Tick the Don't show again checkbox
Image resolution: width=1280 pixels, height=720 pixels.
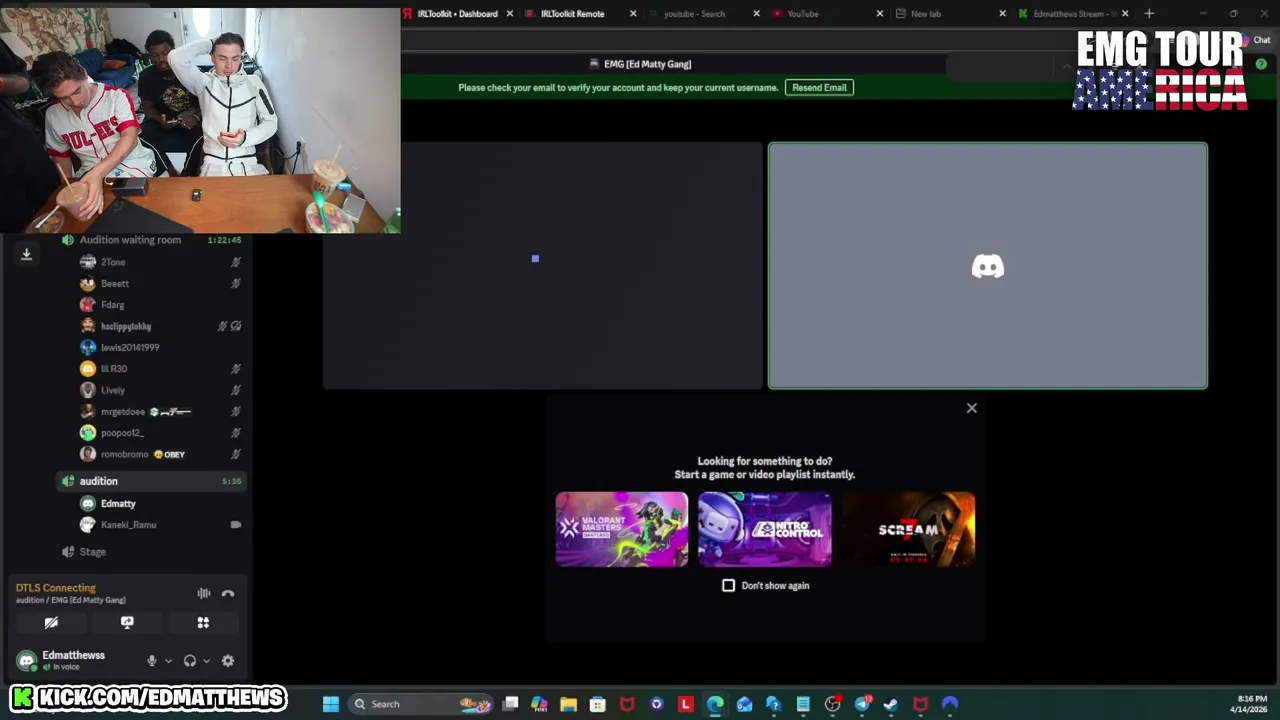tap(729, 585)
